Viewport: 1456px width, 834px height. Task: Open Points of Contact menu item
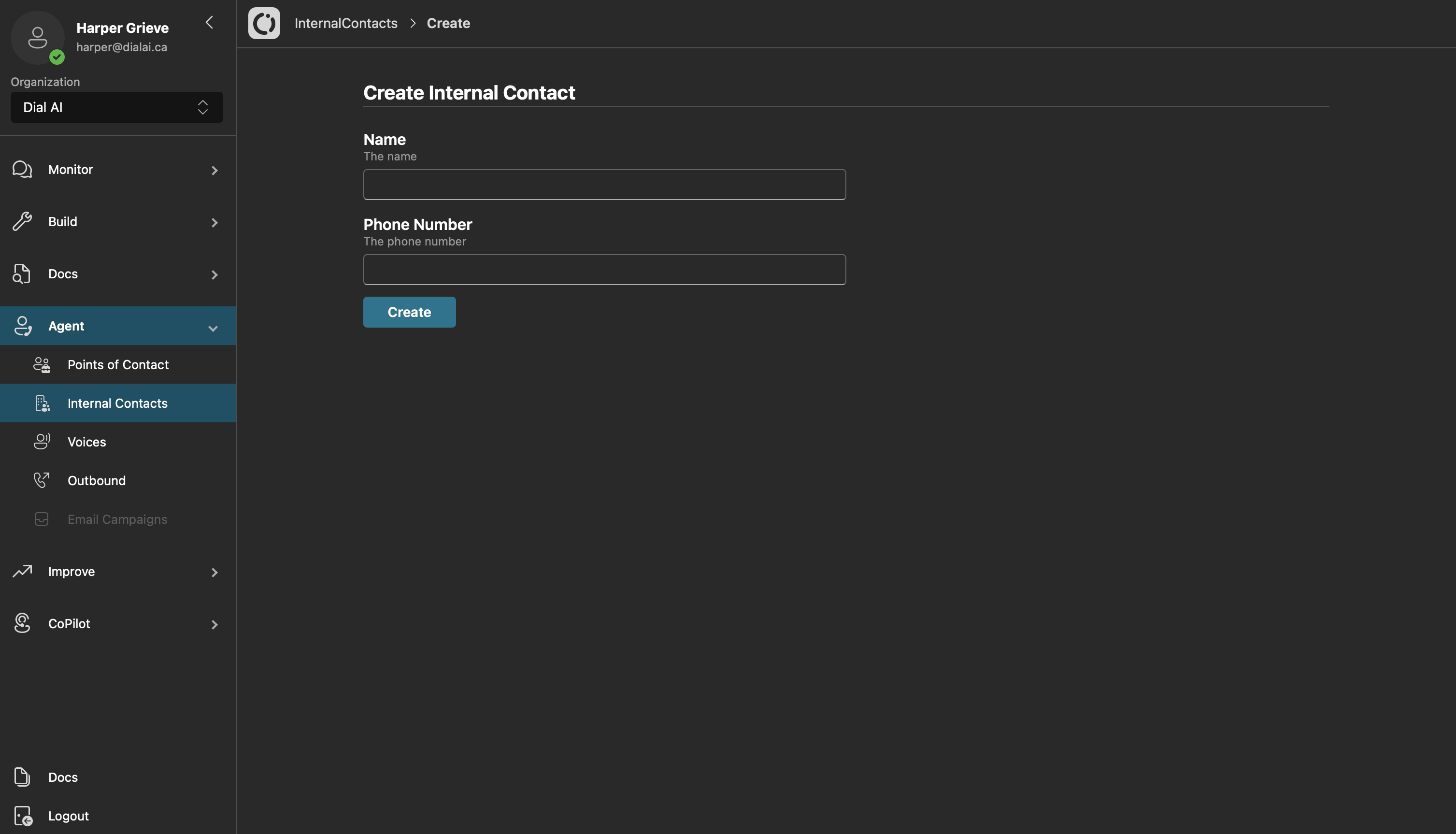(118, 364)
